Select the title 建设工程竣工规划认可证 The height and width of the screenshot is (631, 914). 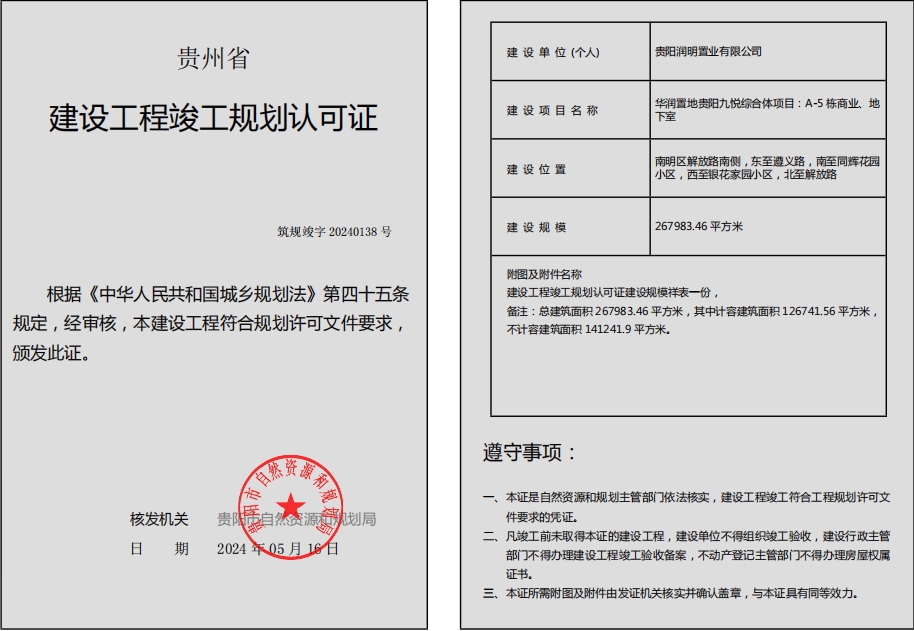(213, 118)
